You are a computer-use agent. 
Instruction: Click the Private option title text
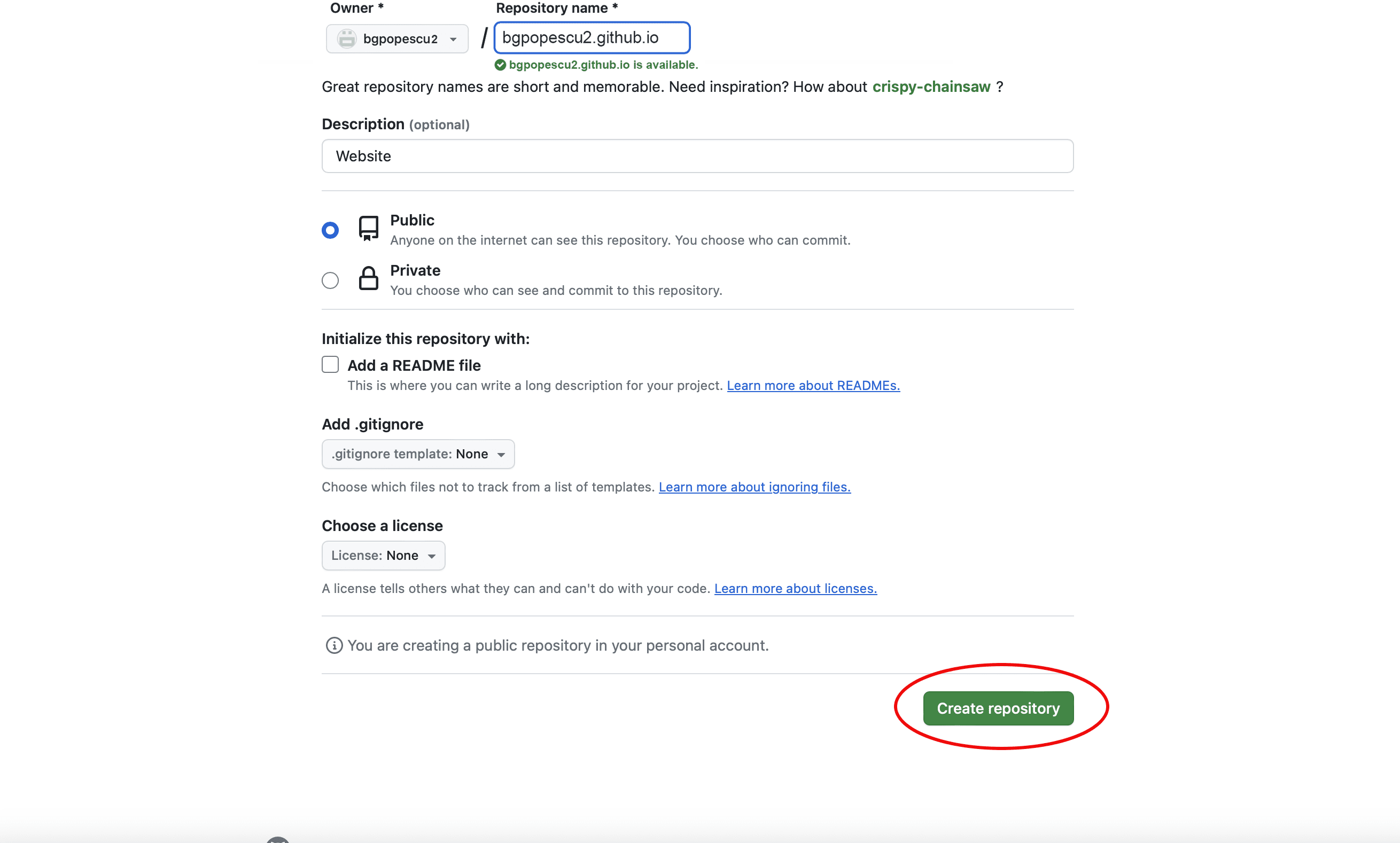click(x=415, y=270)
